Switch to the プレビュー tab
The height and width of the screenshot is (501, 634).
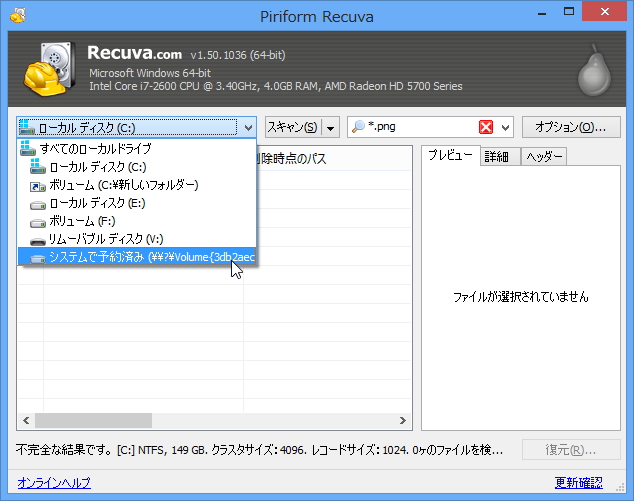(450, 155)
